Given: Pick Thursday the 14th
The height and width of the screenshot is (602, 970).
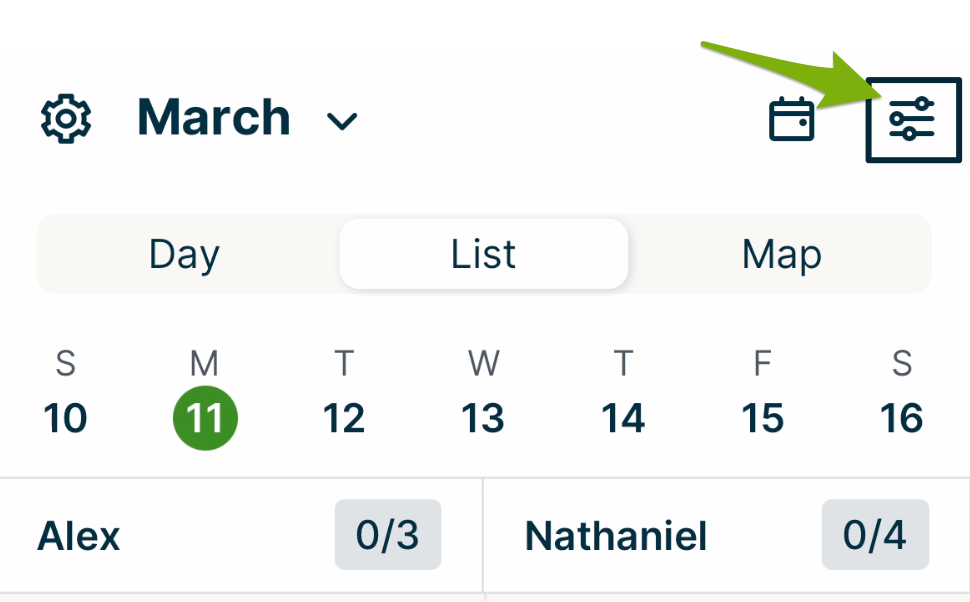Looking at the screenshot, I should point(623,417).
